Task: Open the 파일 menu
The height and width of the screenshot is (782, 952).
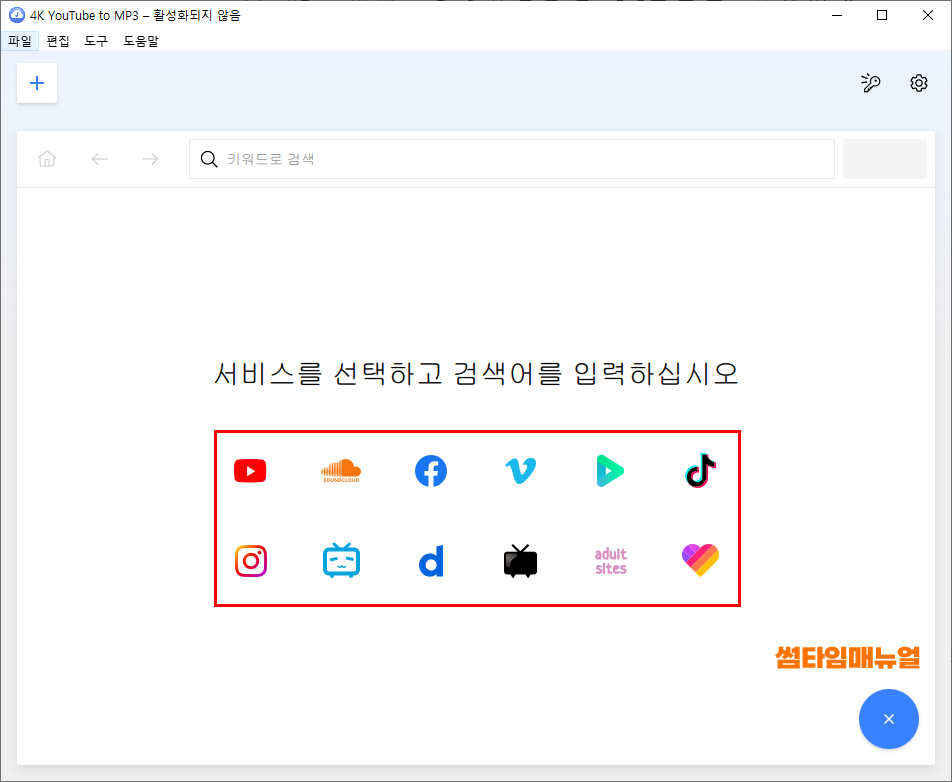Action: coord(20,41)
